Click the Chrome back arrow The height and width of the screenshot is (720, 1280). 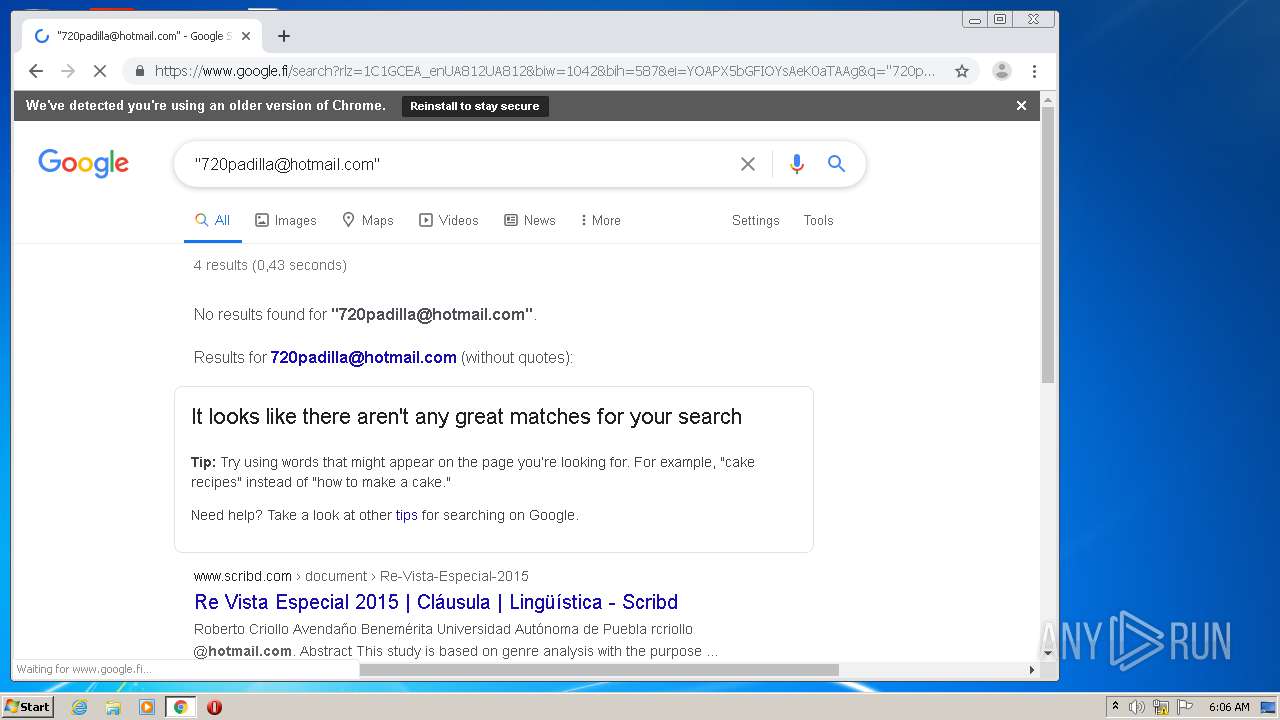point(36,71)
